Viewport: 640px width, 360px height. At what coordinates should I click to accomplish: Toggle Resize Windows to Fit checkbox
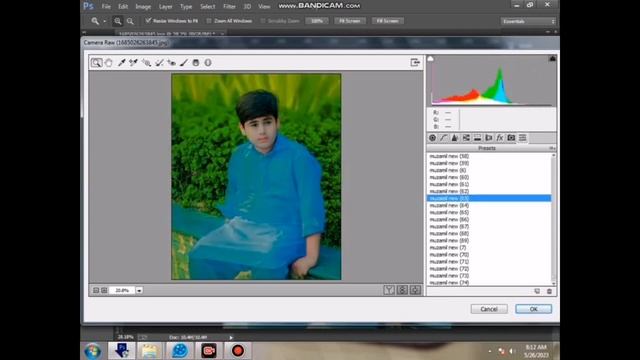coord(148,20)
